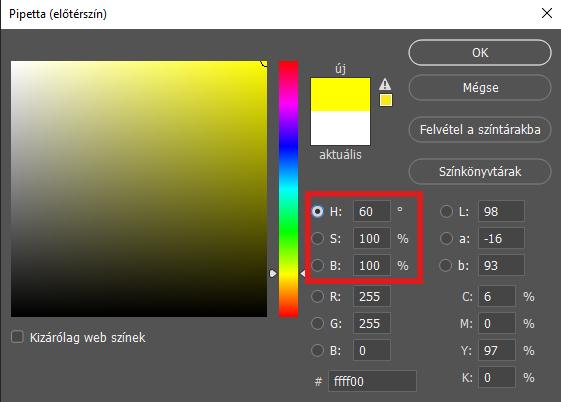
Task: Click the Mégse cancel button
Action: click(x=480, y=88)
